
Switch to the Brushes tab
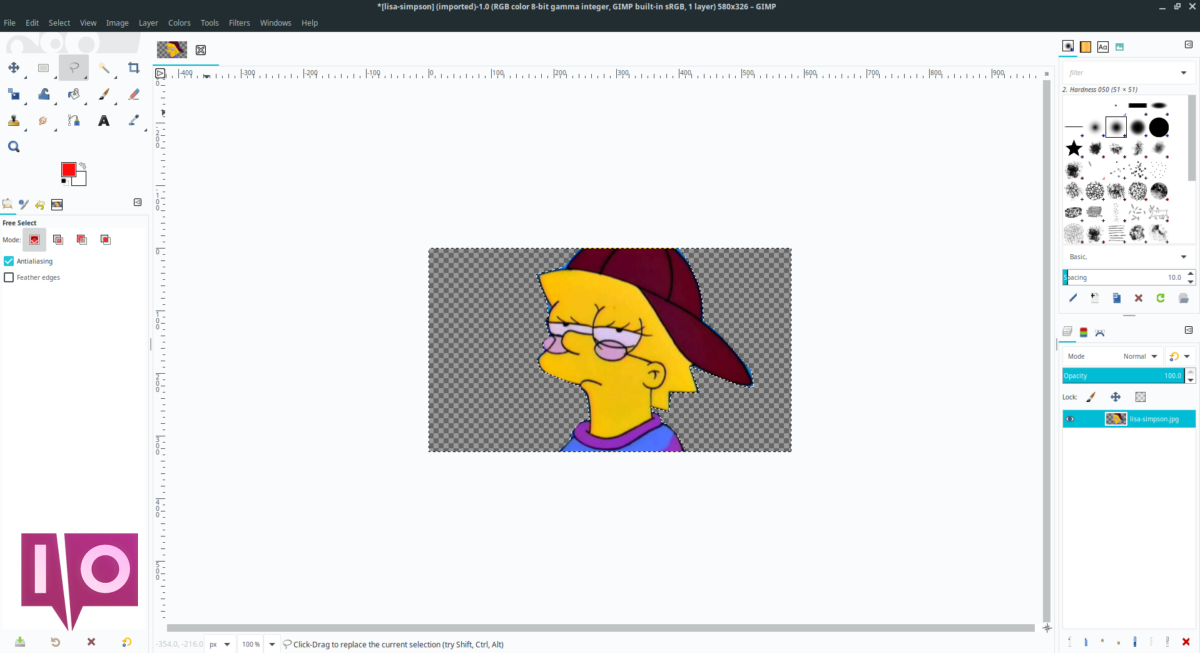click(x=1068, y=46)
